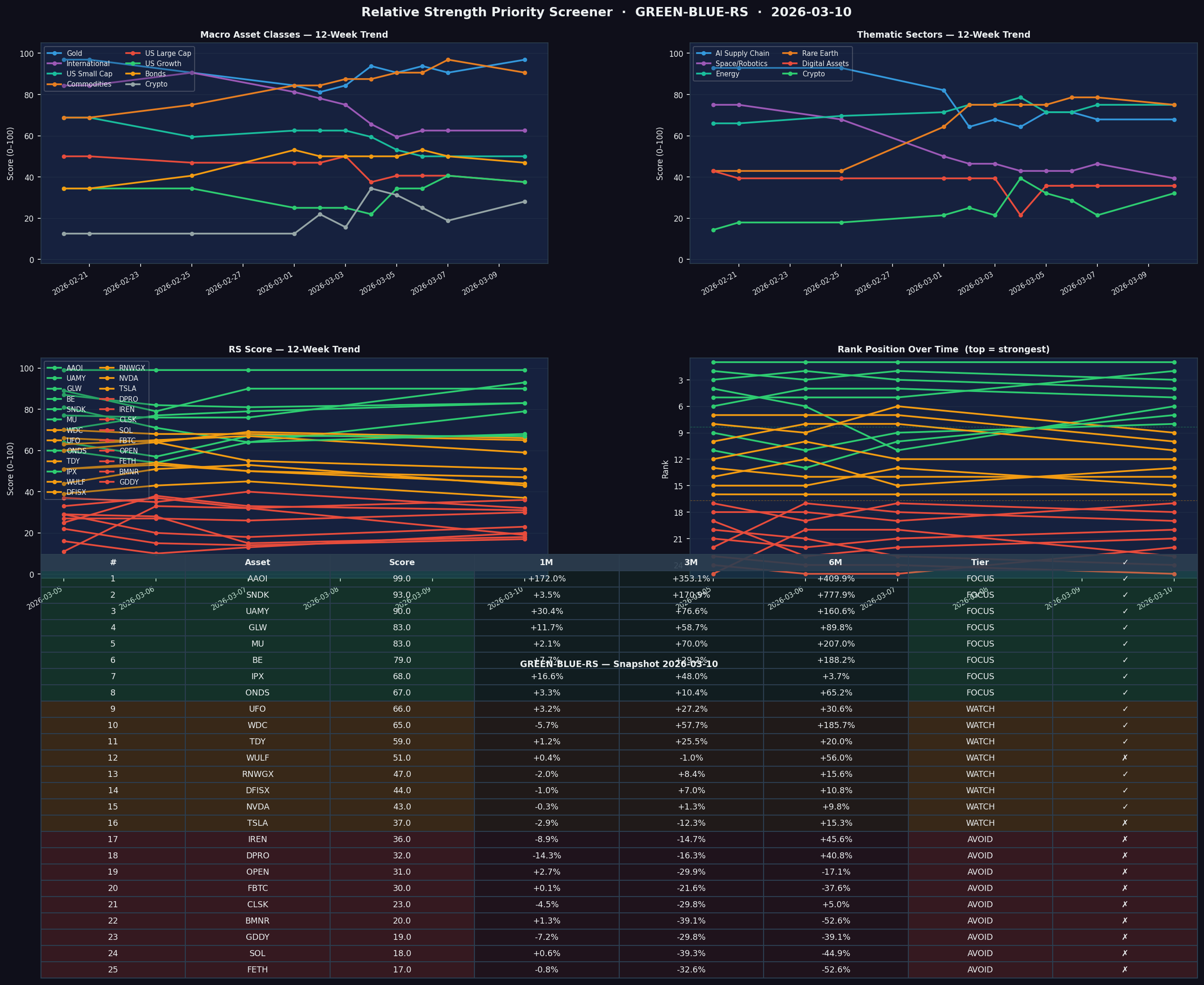This screenshot has width=1204, height=985.
Task: Select the Space/Robotics legend dot
Action: [x=703, y=64]
